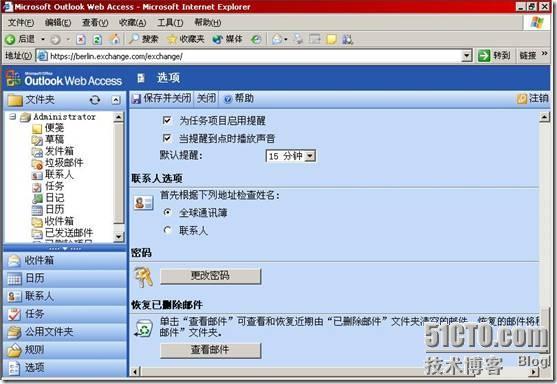The width and height of the screenshot is (557, 384).
Task: Open 任务 shortcut in navigation pane
Action: pyautogui.click(x=65, y=314)
